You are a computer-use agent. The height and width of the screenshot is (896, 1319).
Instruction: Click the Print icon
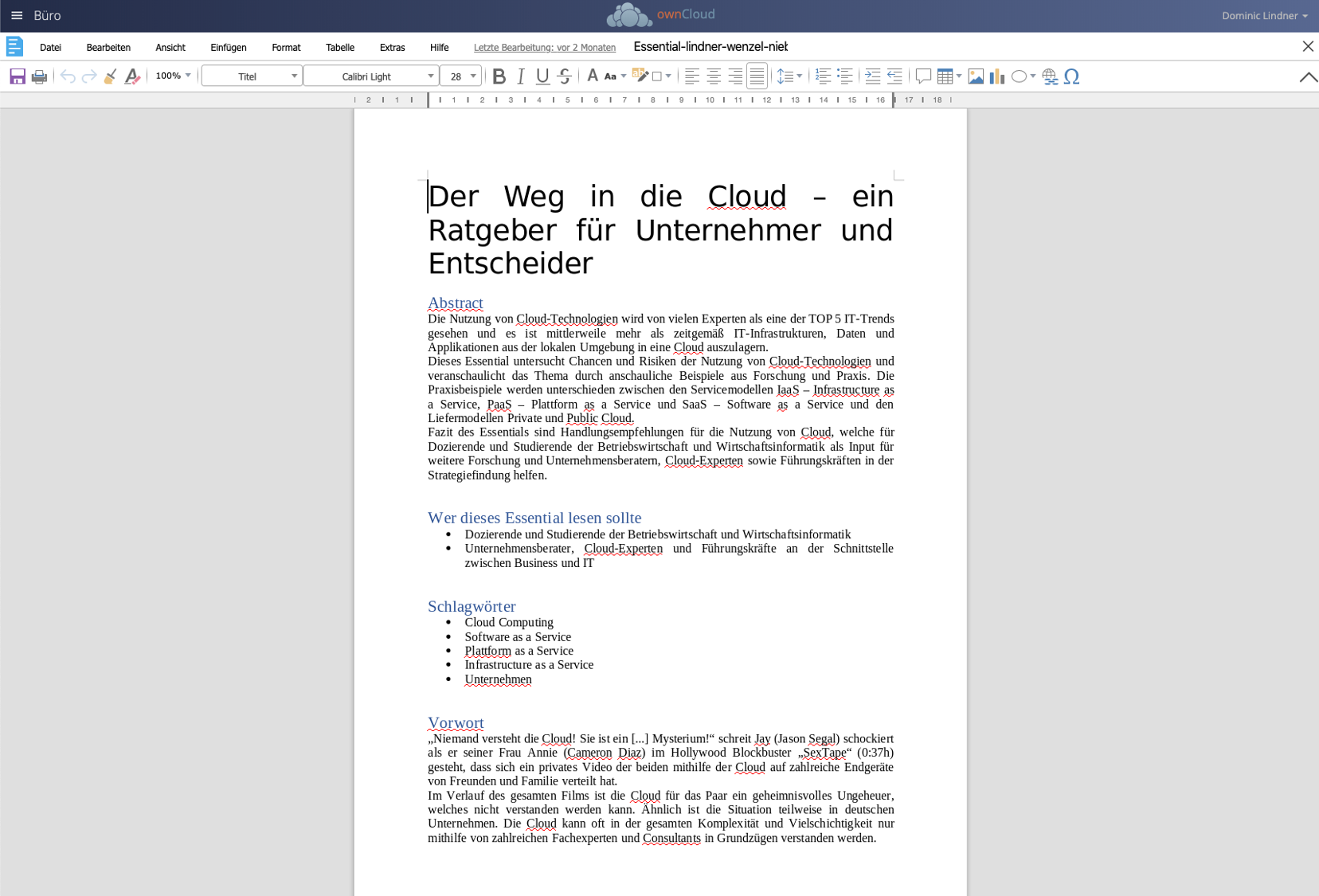coord(39,76)
